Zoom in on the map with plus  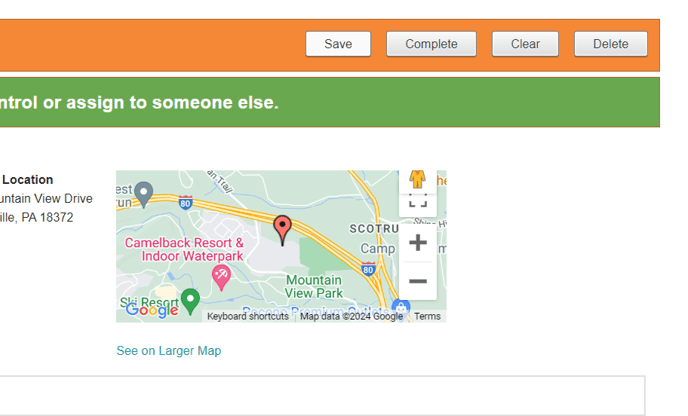pyautogui.click(x=418, y=243)
